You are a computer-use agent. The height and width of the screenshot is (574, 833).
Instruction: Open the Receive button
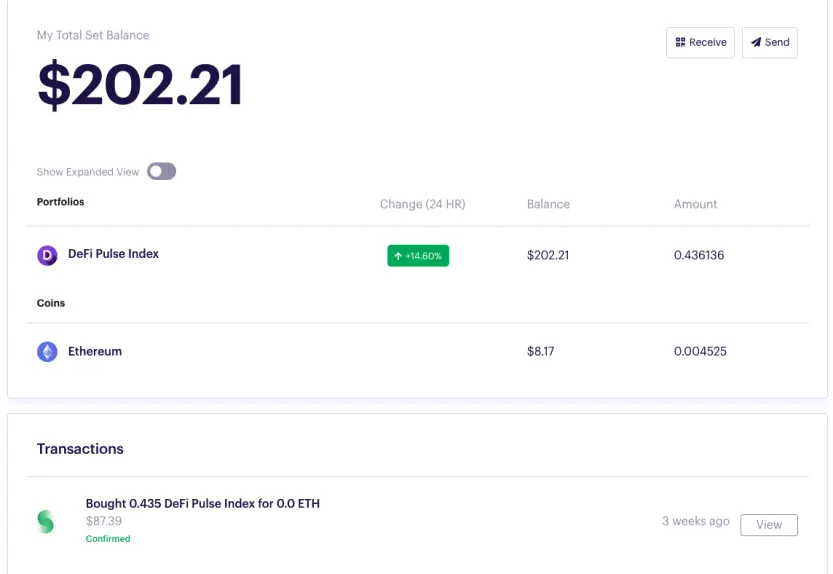[700, 43]
